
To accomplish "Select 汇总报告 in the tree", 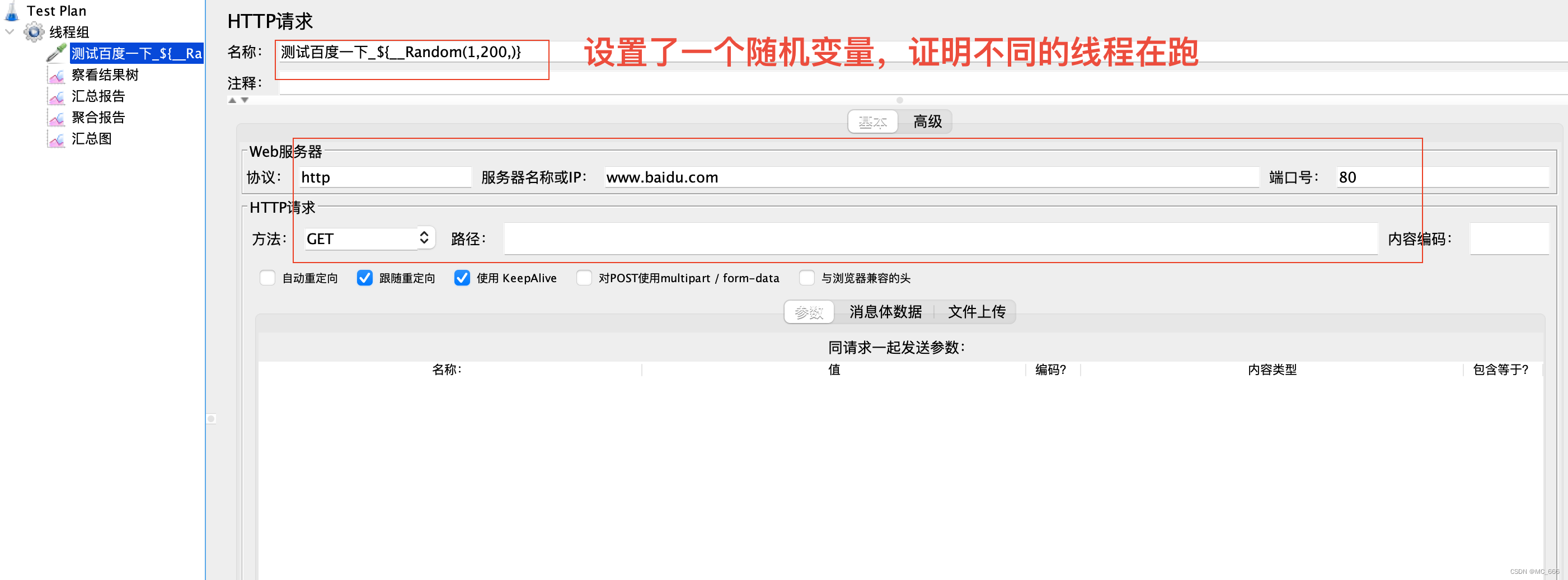I will pyautogui.click(x=98, y=96).
